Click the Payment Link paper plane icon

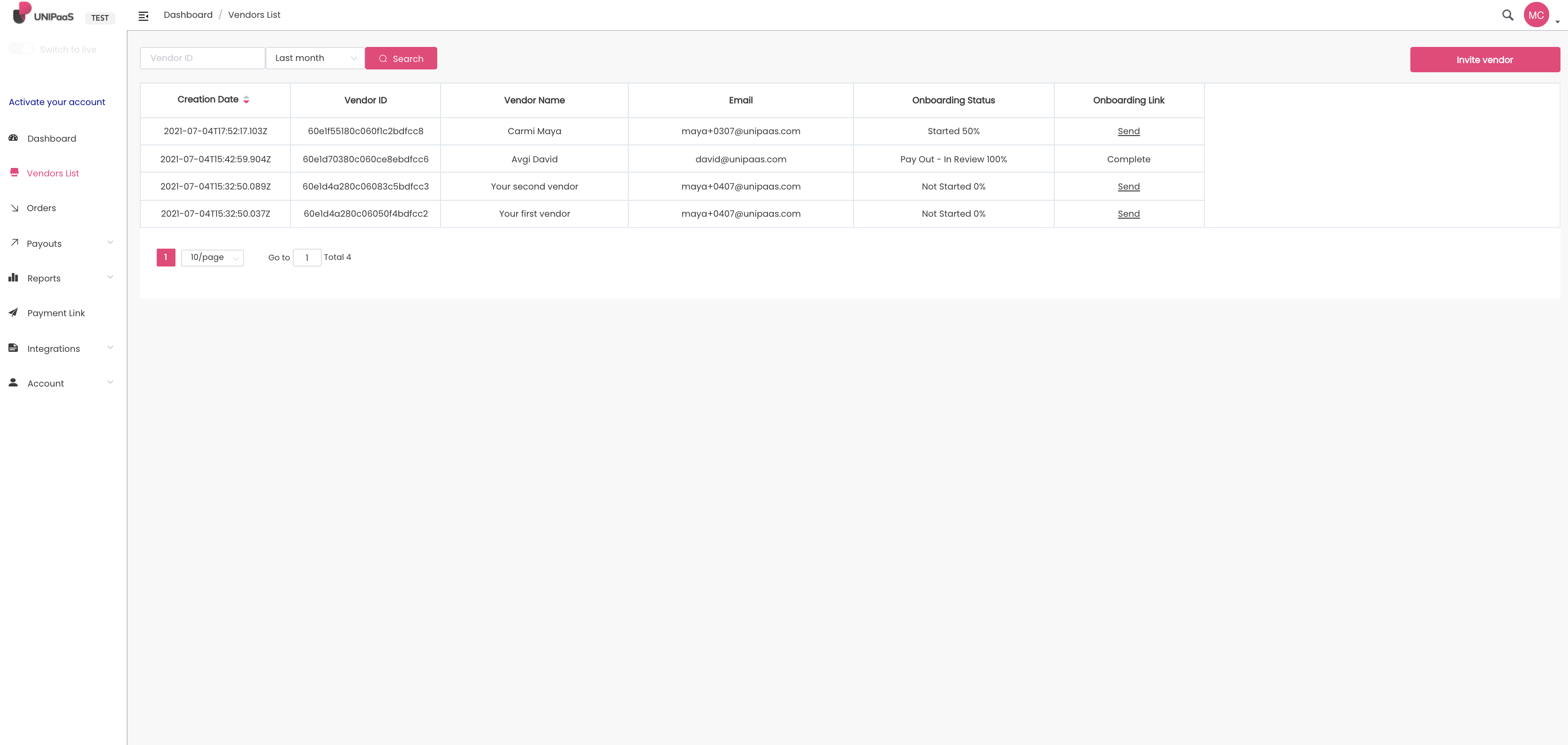[14, 313]
